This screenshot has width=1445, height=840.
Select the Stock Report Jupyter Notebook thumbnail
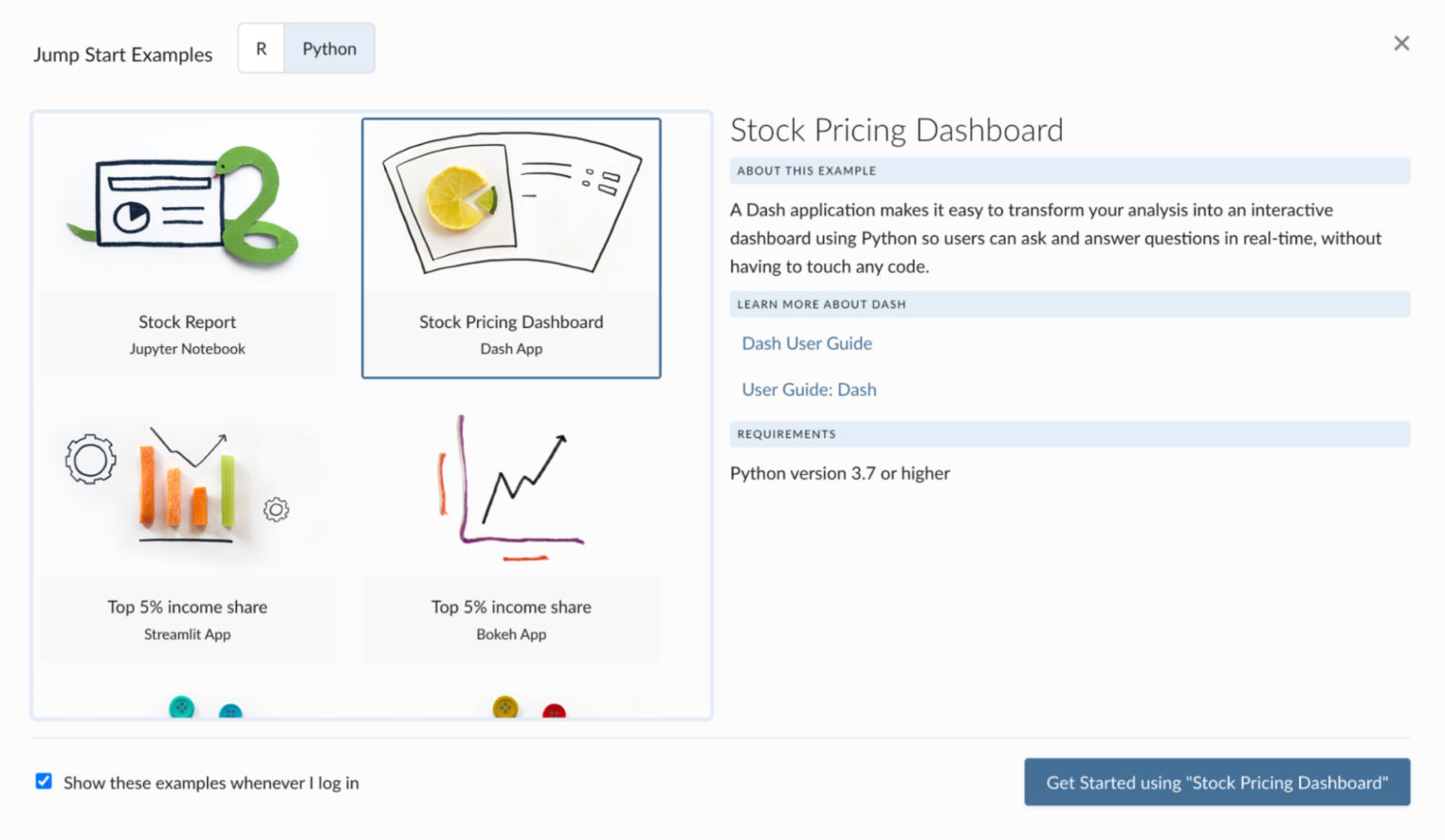click(x=187, y=247)
